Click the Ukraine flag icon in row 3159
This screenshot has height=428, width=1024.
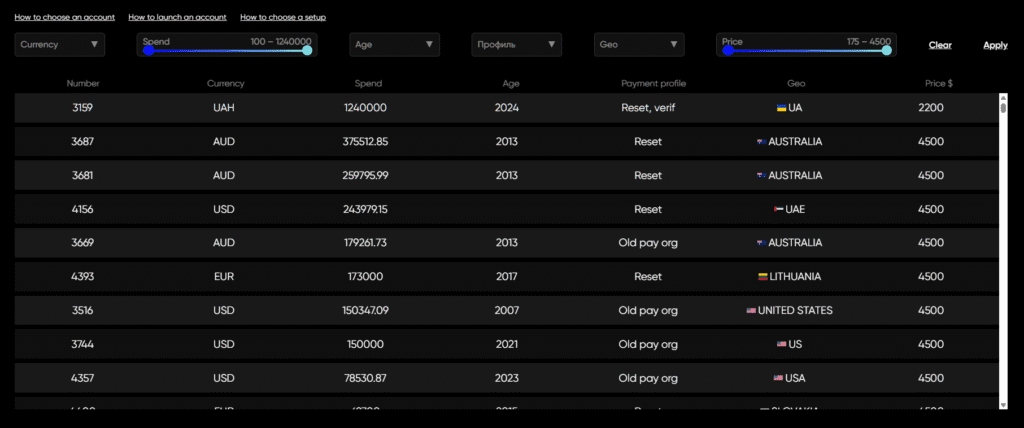(781, 108)
